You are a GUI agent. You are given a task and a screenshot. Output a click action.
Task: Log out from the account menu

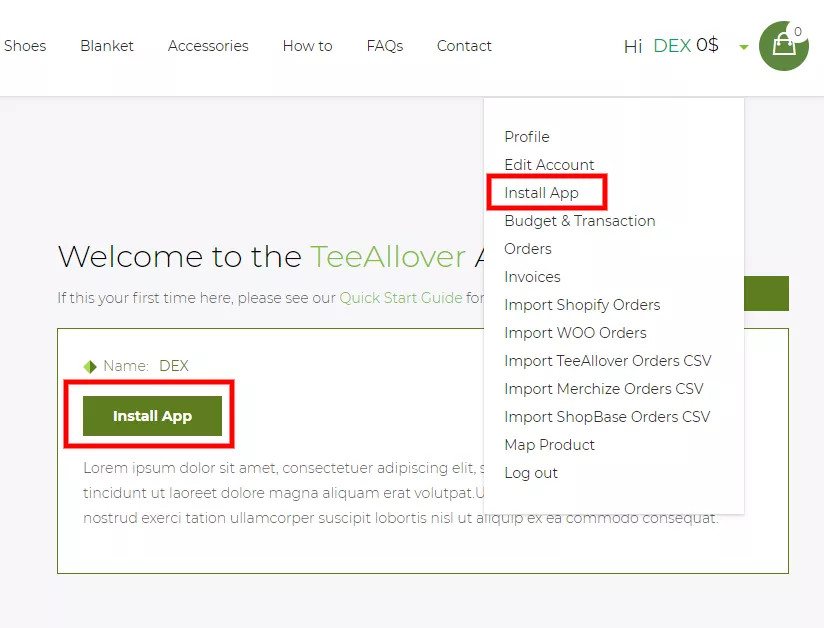(531, 473)
